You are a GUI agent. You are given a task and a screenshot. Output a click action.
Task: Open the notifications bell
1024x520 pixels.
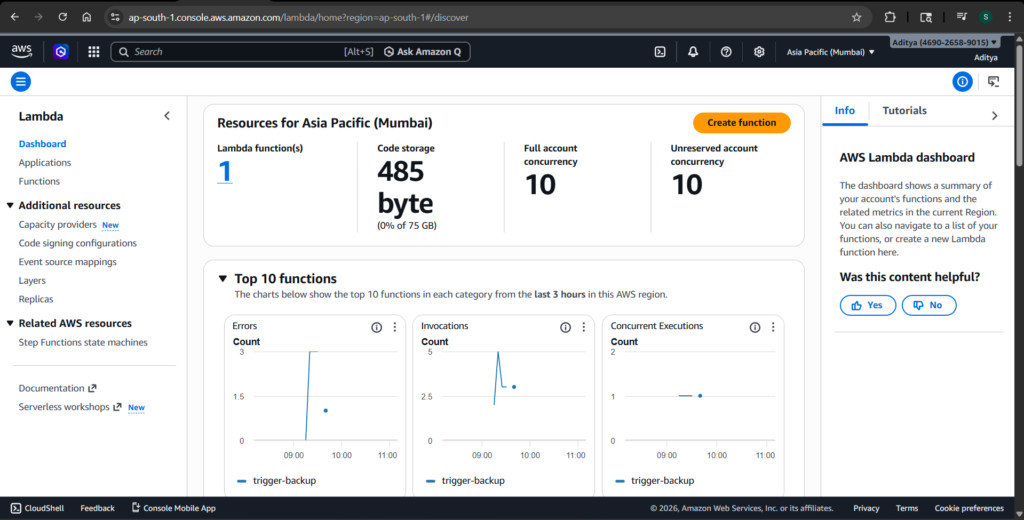[693, 52]
